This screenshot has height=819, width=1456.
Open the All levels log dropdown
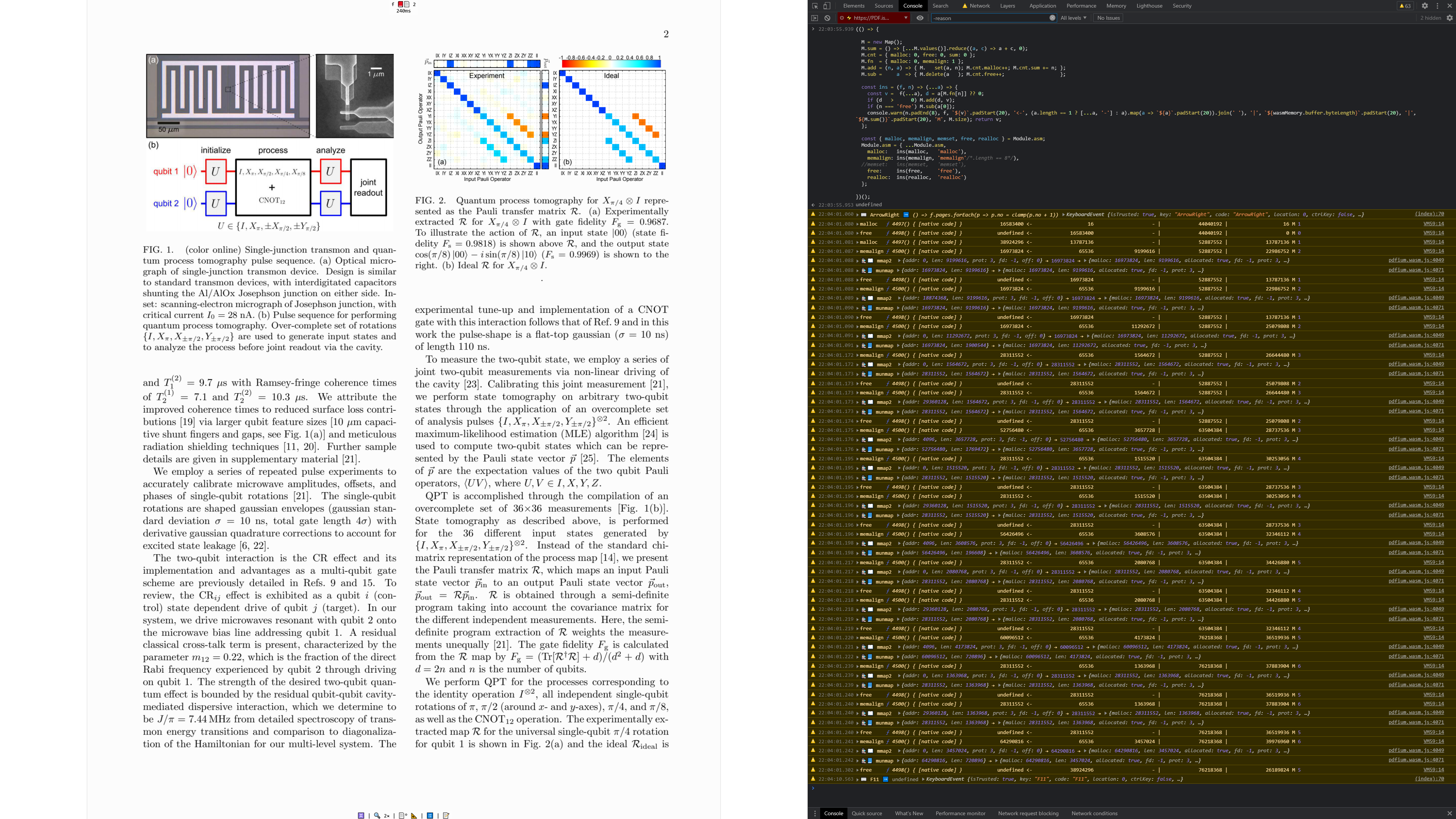pyautogui.click(x=1073, y=18)
